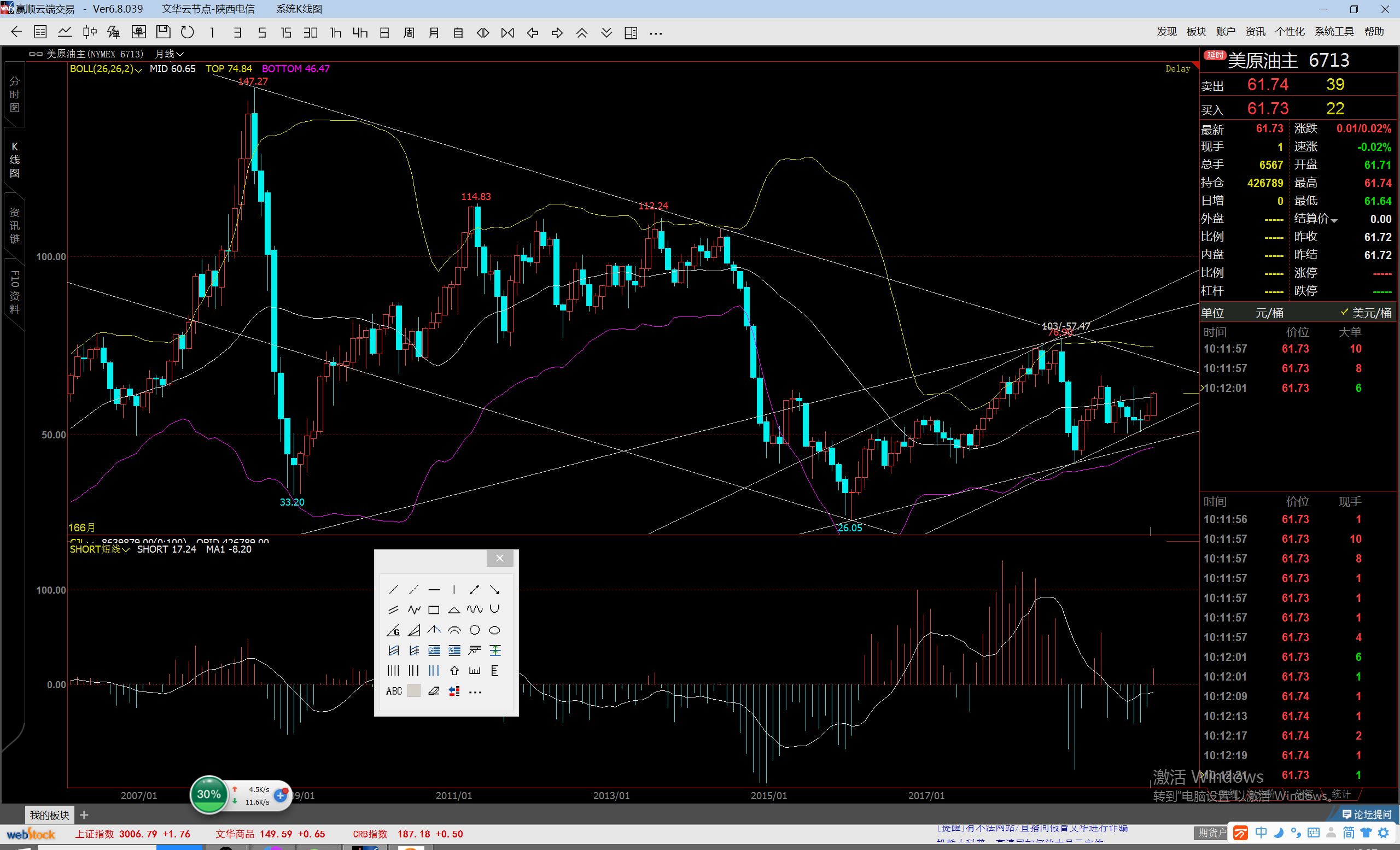Click the save disk toolbar icon

163,32
